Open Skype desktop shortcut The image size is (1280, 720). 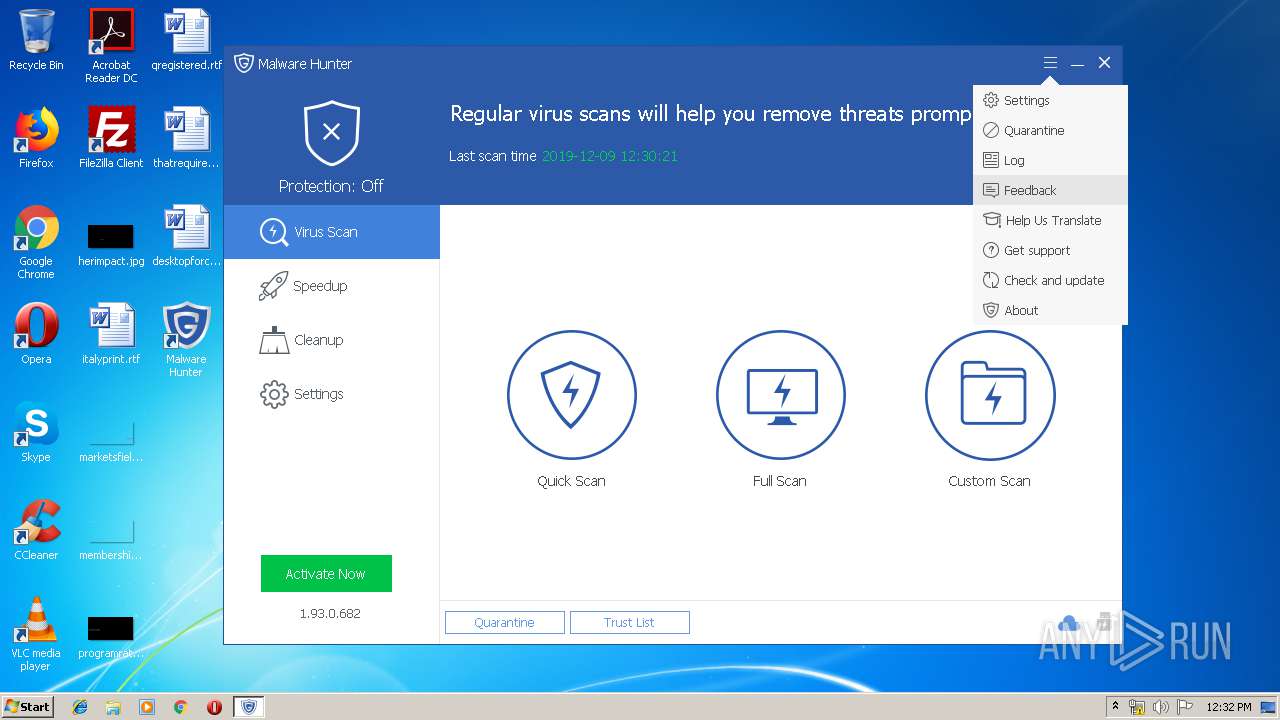(x=36, y=432)
